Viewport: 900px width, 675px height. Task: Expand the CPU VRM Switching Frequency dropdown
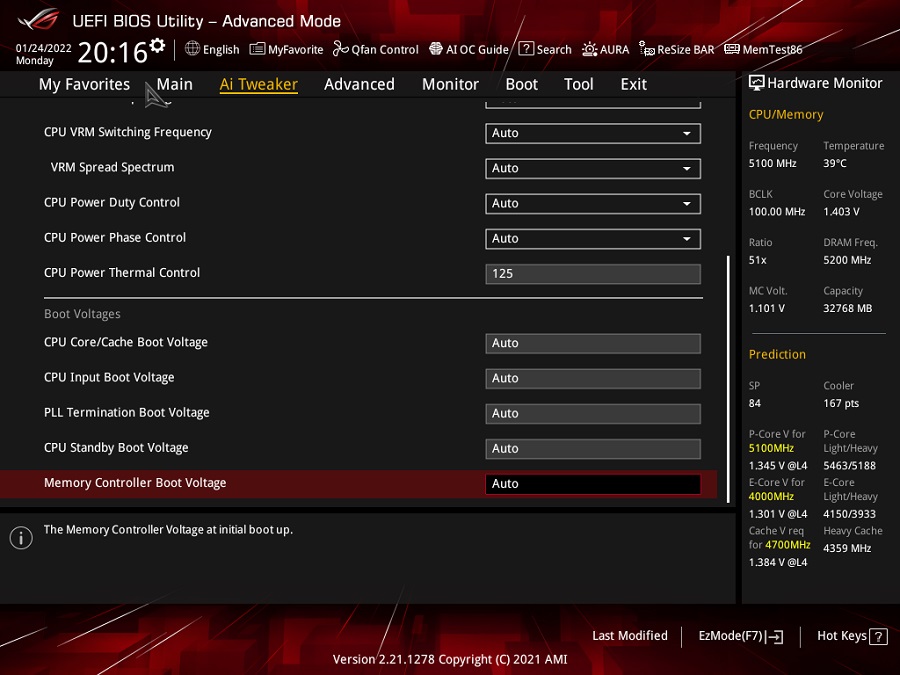coord(593,133)
